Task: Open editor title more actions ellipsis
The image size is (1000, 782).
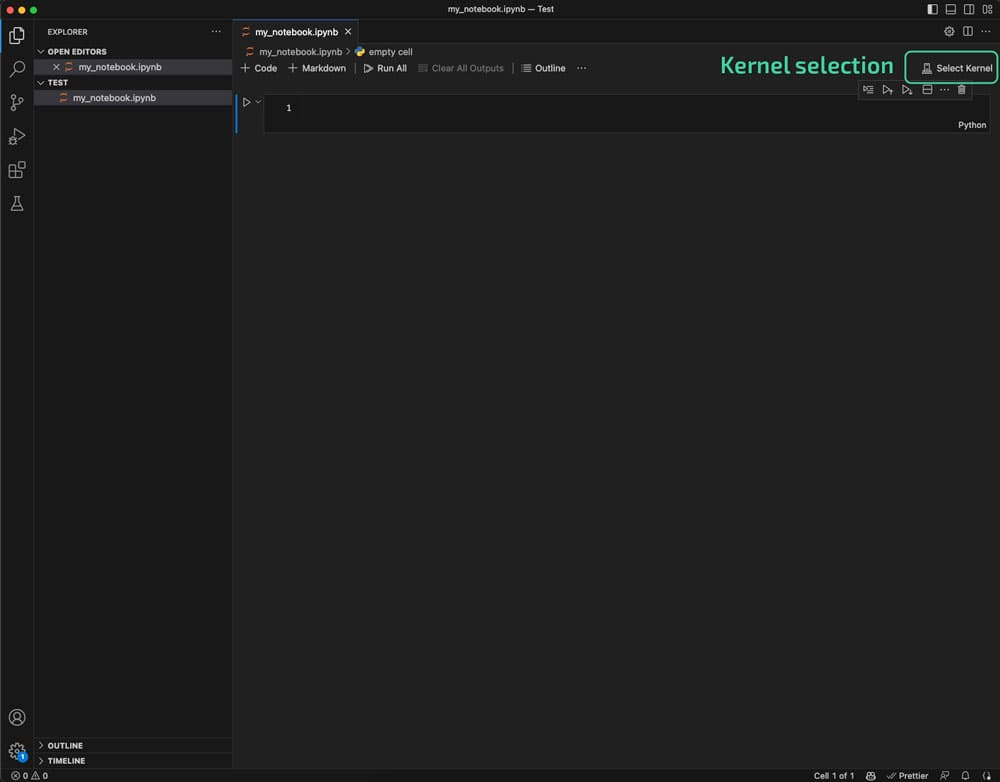Action: [x=986, y=31]
